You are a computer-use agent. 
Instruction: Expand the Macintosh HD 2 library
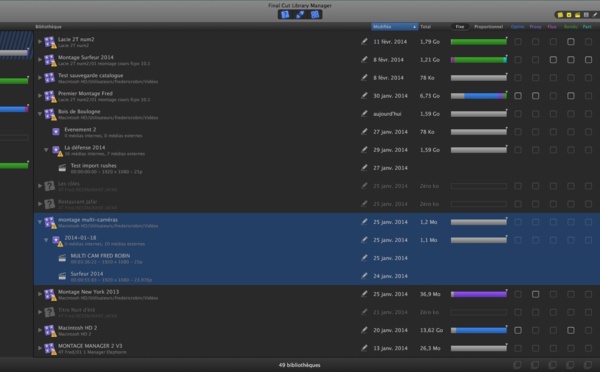tap(40, 330)
